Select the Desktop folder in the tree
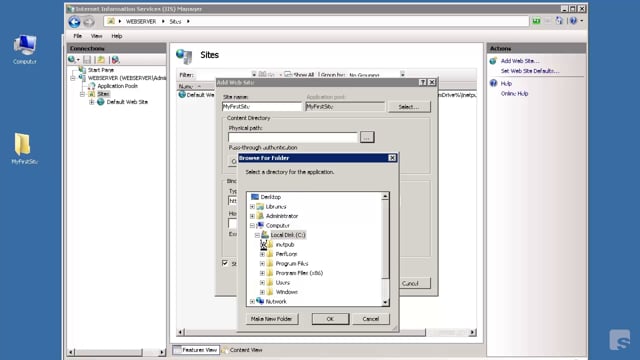Image resolution: width=640 pixels, height=360 pixels. [271, 197]
